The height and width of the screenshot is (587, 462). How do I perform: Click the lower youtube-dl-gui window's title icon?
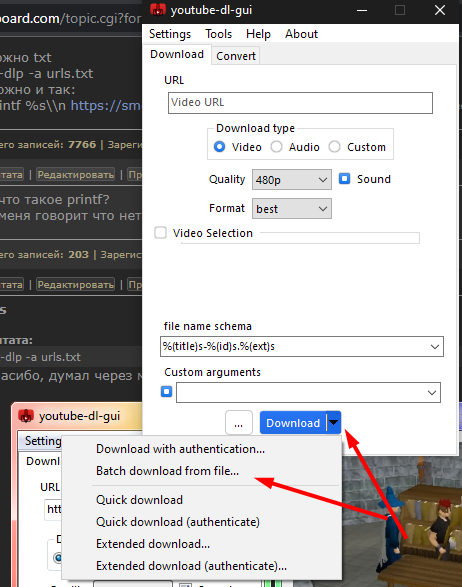tap(26, 416)
